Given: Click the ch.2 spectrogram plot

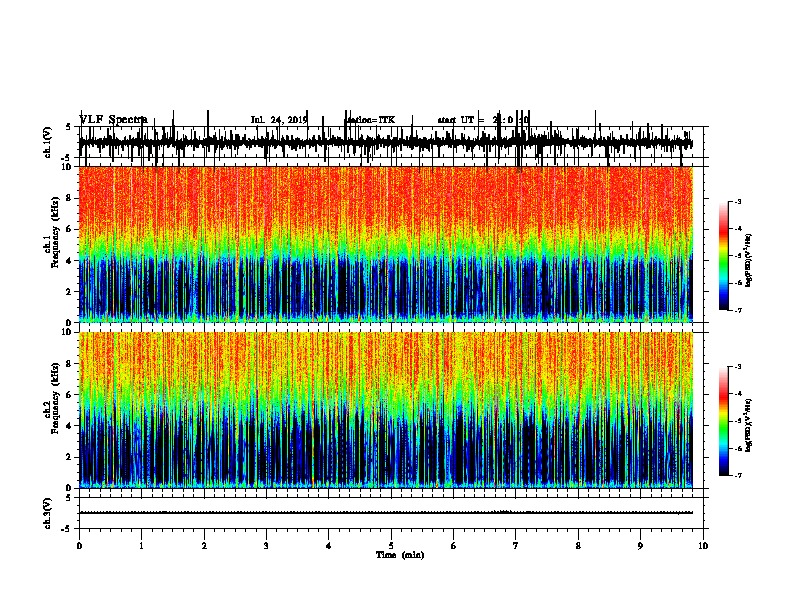Looking at the screenshot, I should 385,410.
